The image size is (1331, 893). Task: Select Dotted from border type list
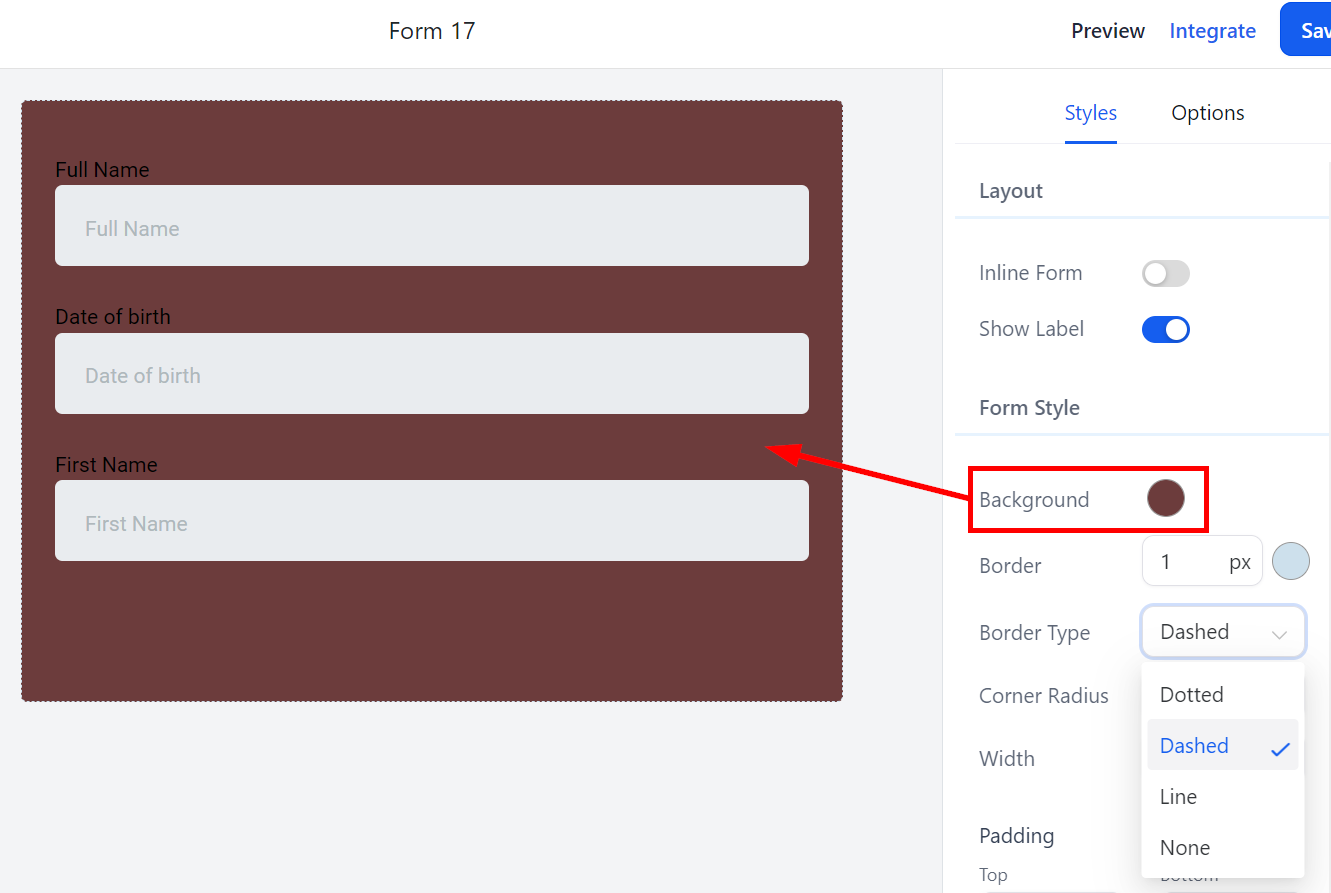click(1191, 695)
